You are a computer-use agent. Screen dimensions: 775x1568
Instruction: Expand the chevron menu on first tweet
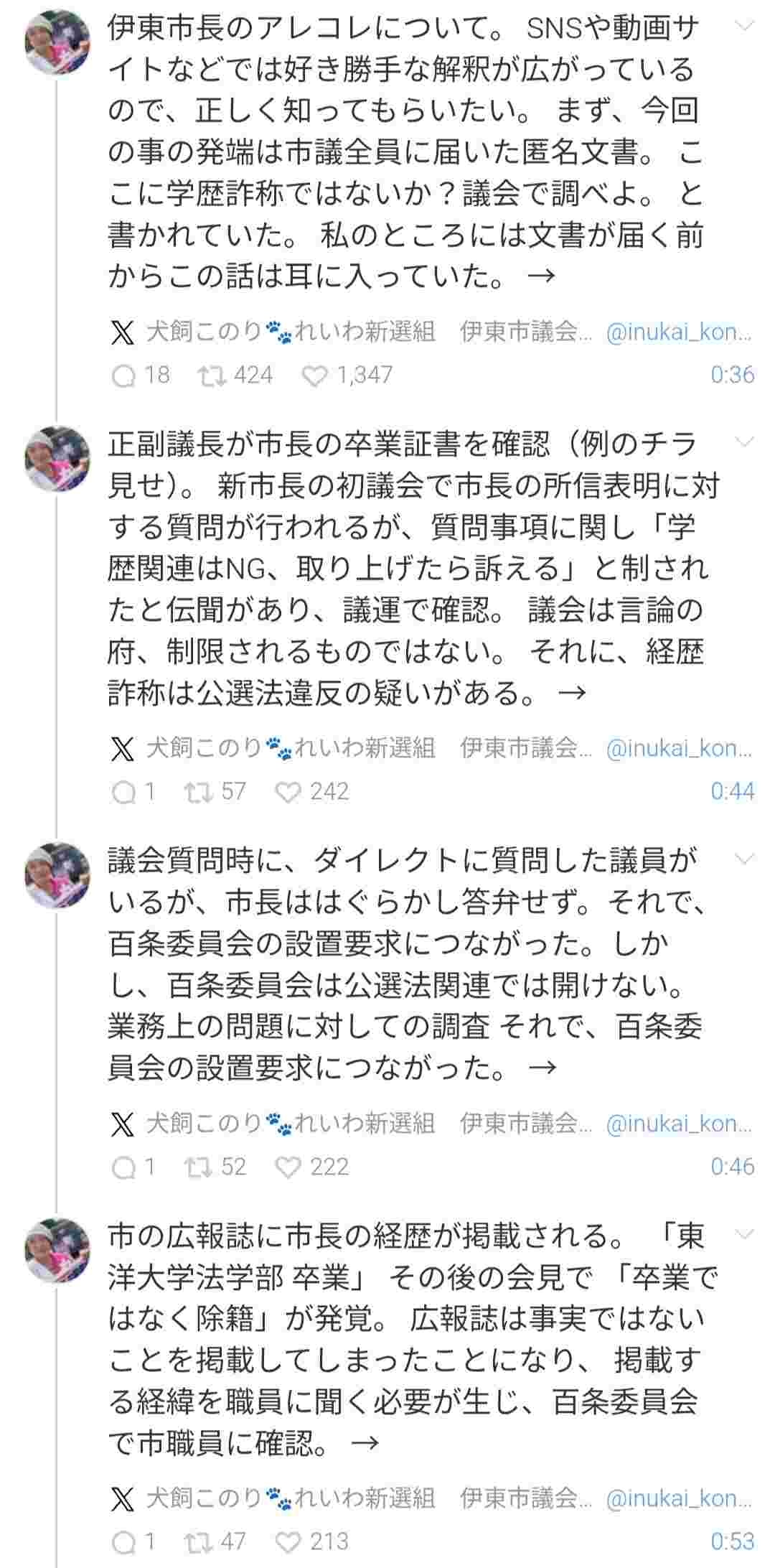(x=746, y=27)
